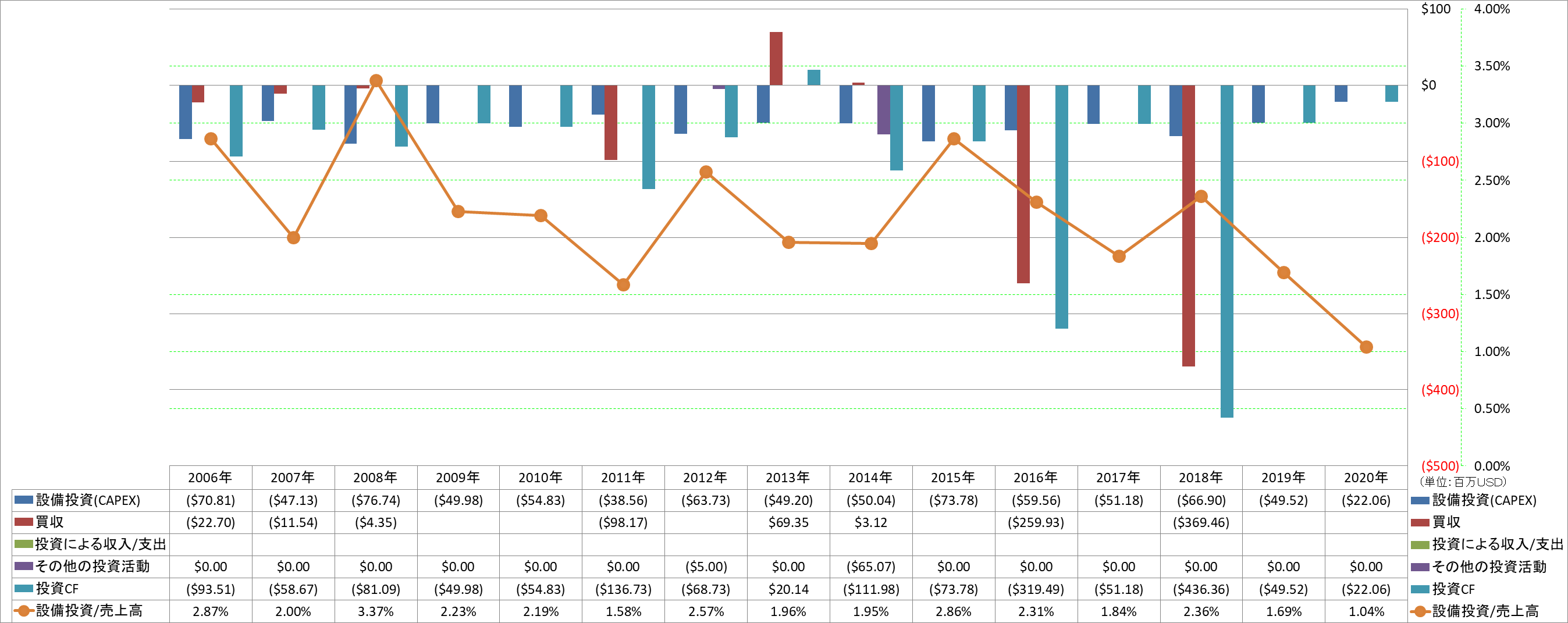Click the 設備投資(CAPEX) row label at left

click(x=88, y=500)
